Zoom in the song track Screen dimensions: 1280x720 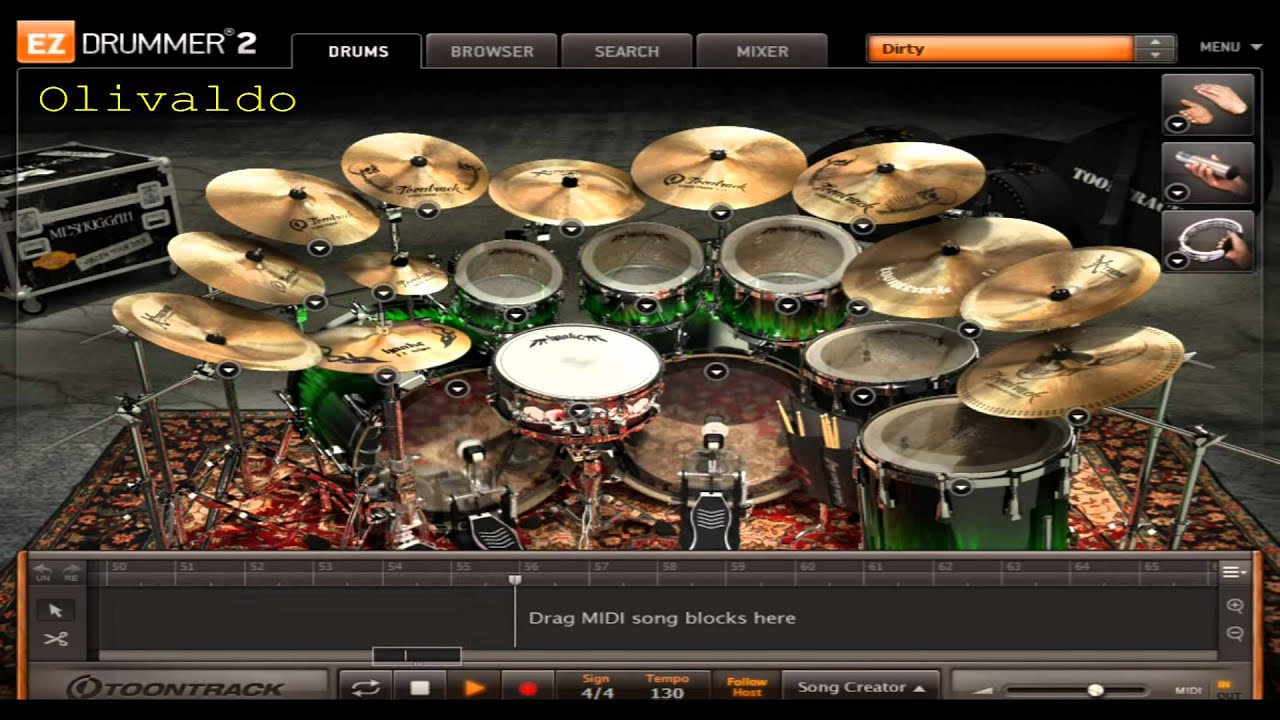pos(1234,606)
